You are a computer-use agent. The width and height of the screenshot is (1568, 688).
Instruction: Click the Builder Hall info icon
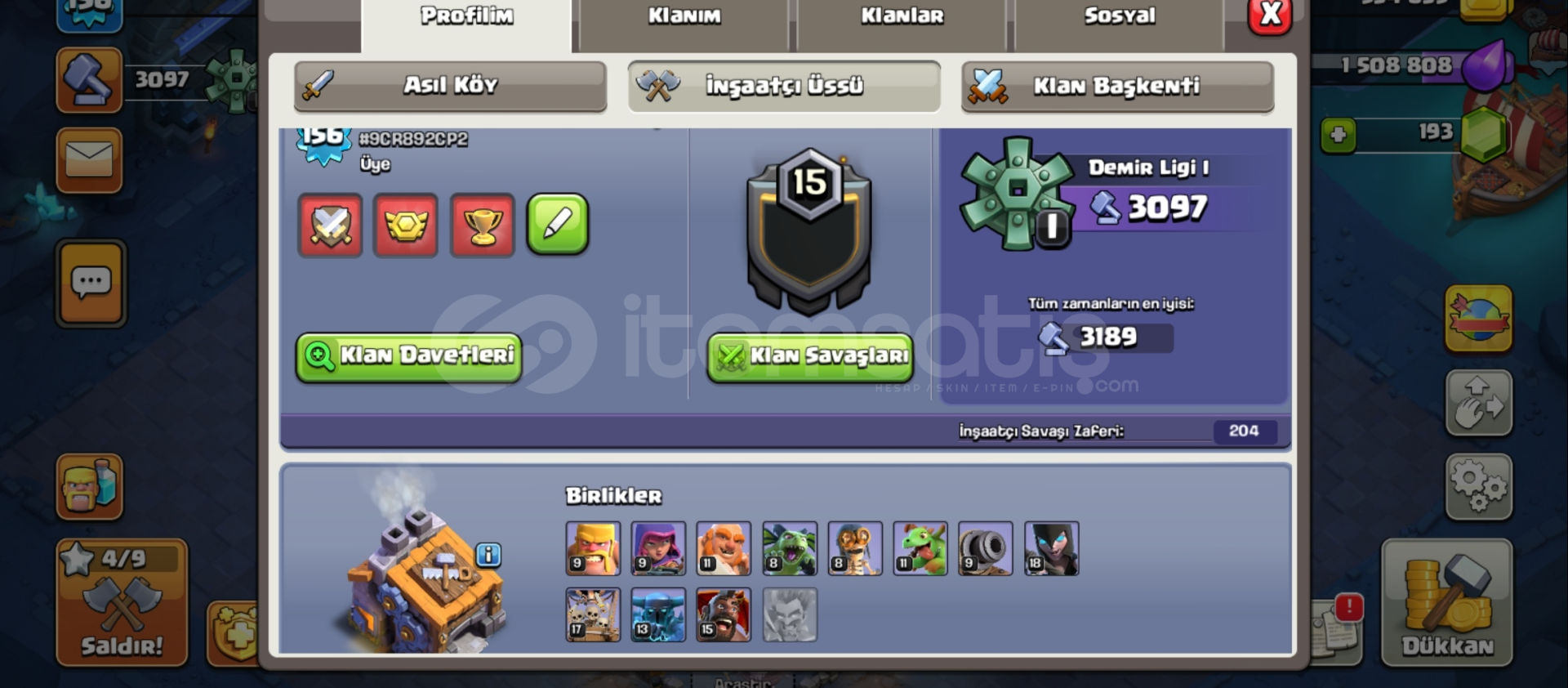[488, 555]
